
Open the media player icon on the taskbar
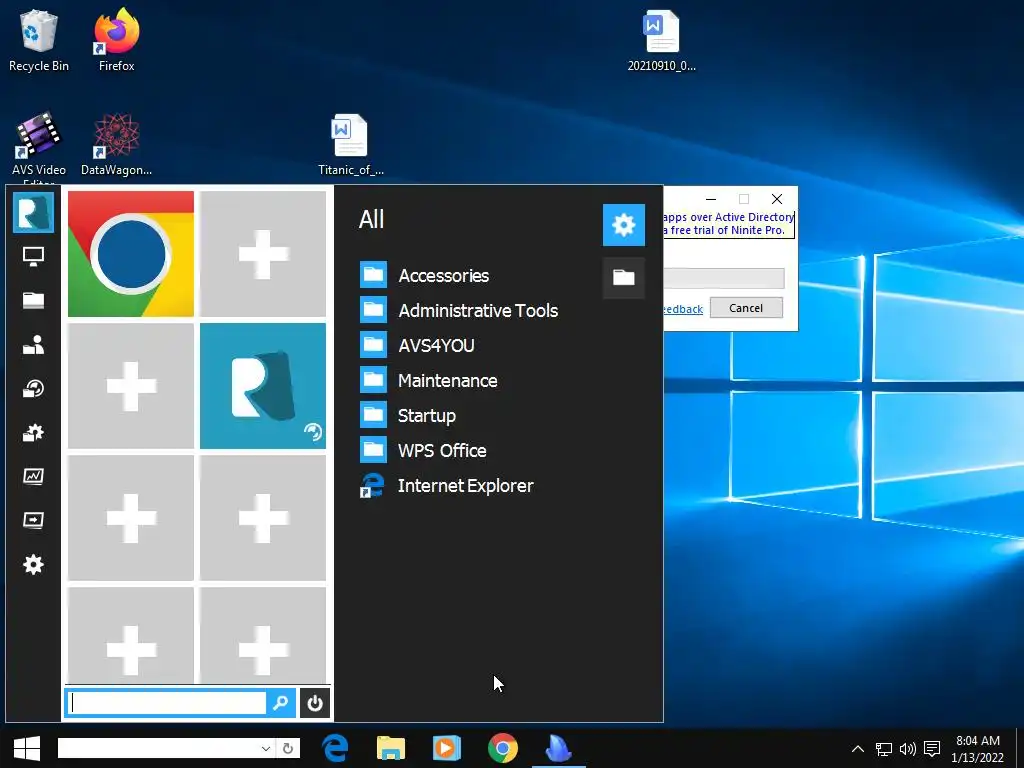click(447, 748)
